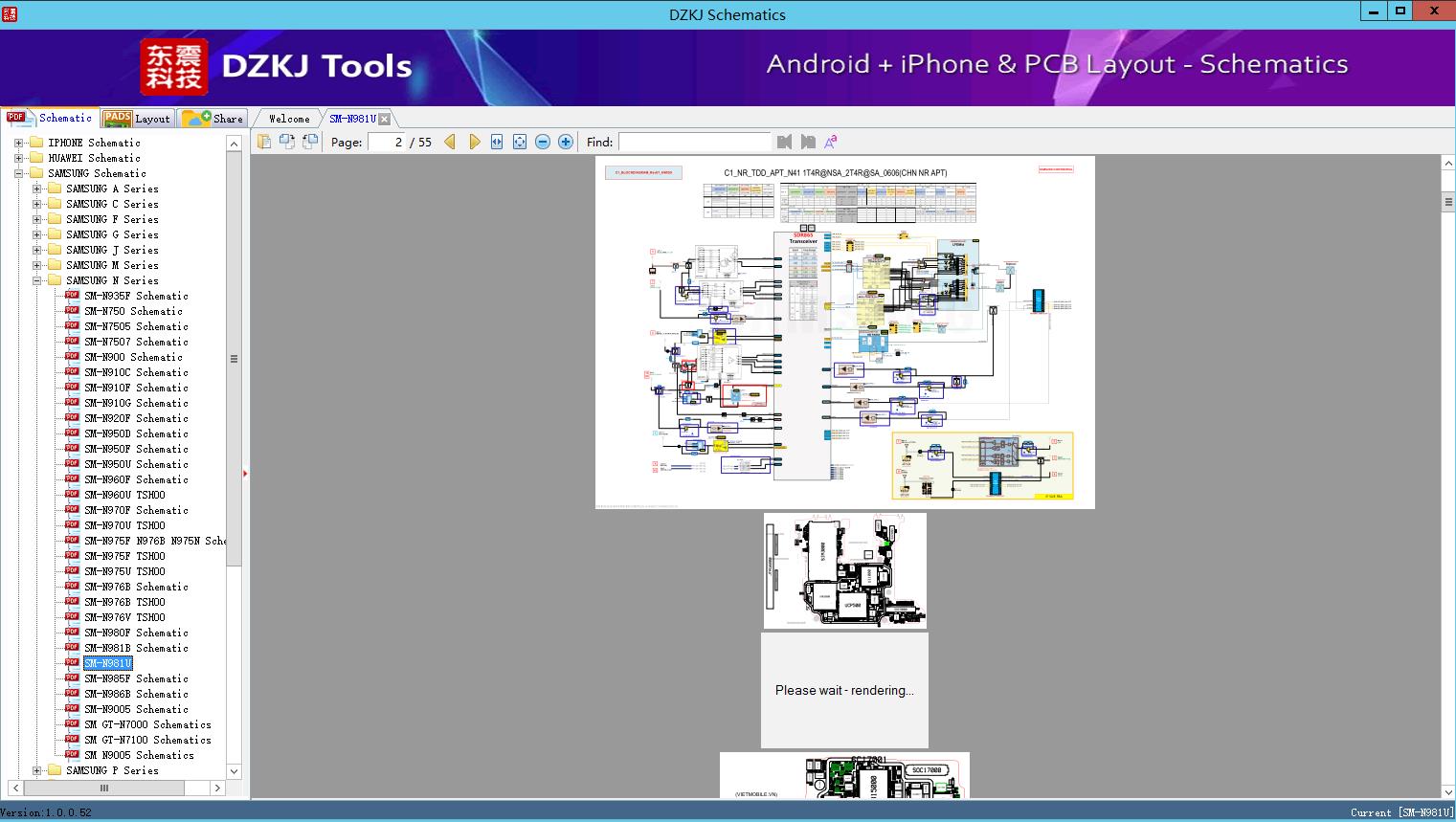Click the DZKJ Tools red logo
Image resolution: width=1456 pixels, height=822 pixels.
point(173,66)
